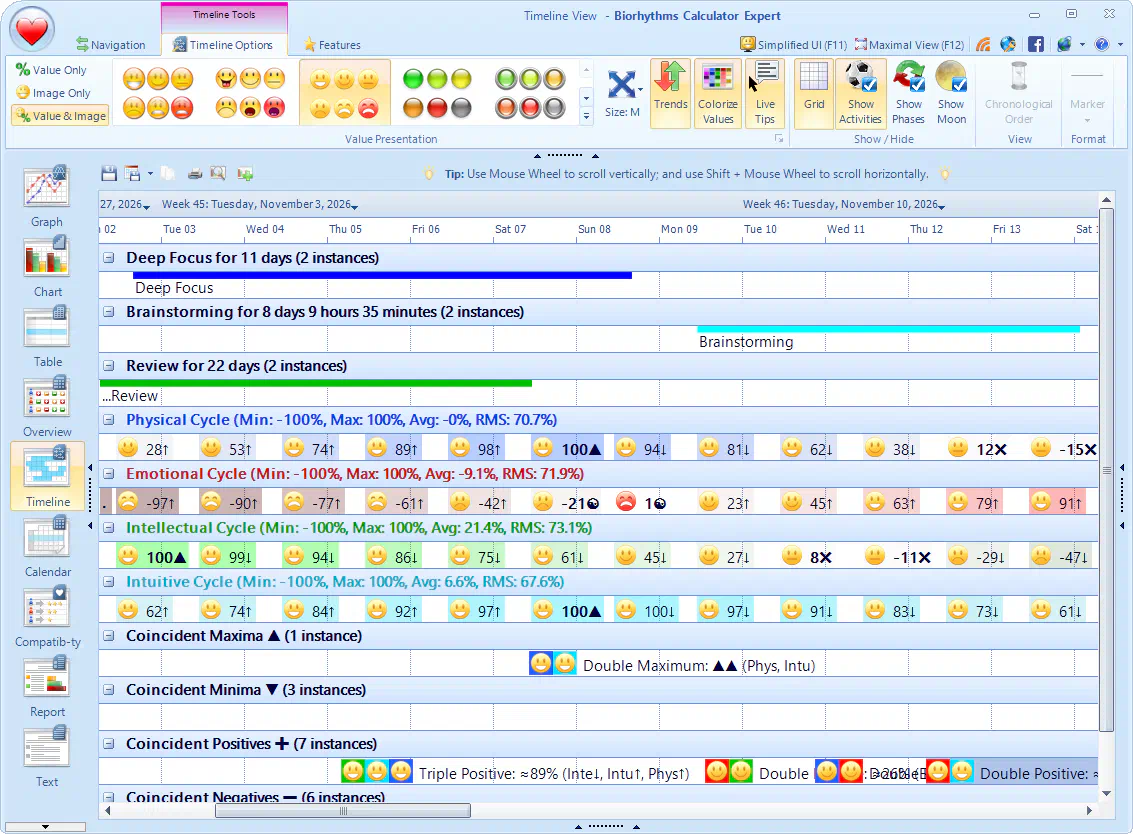1133x834 pixels.
Task: Collapse the Review for 22 days group
Action: pyautogui.click(x=108, y=366)
